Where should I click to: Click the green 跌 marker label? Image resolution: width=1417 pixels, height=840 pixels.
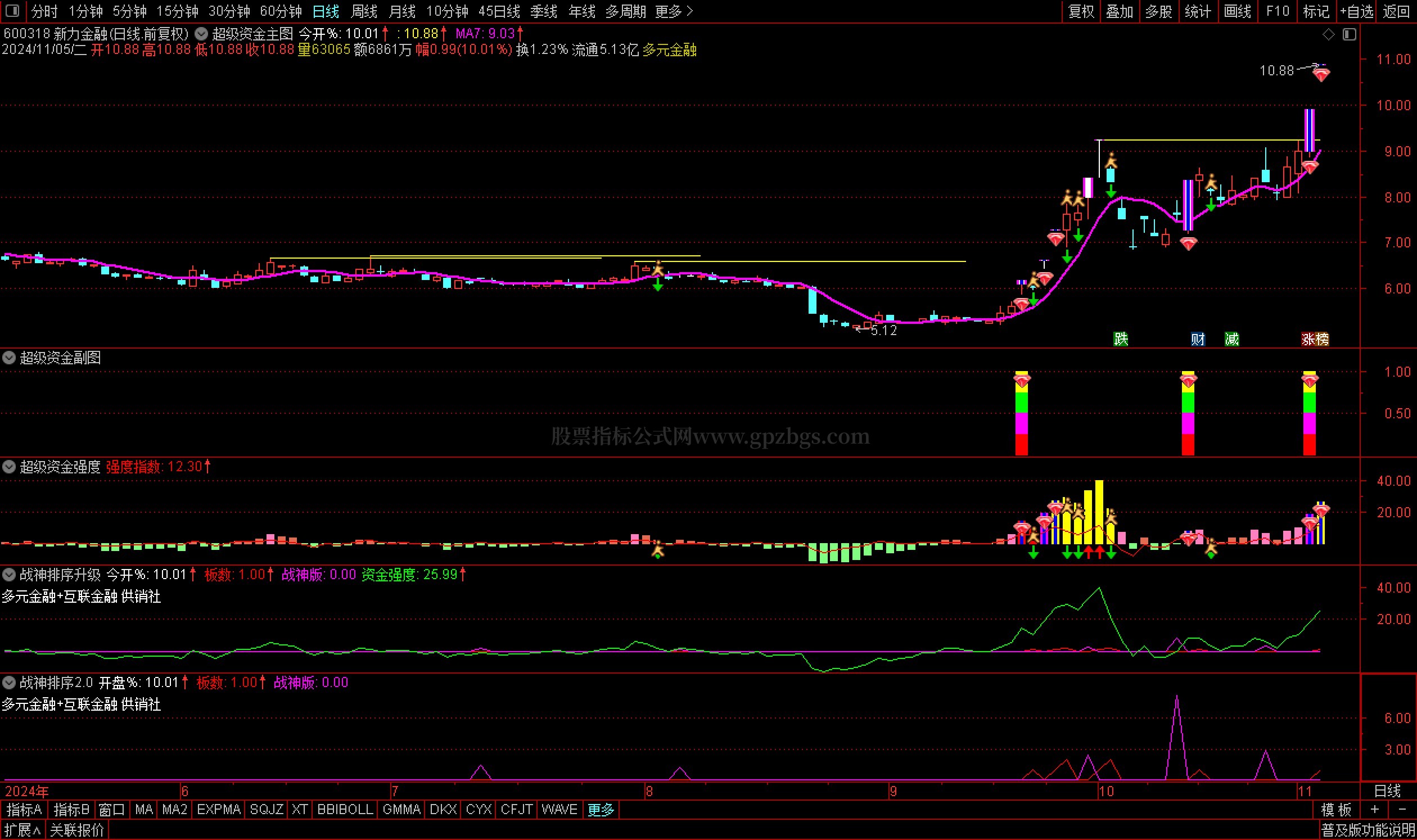coord(1120,338)
